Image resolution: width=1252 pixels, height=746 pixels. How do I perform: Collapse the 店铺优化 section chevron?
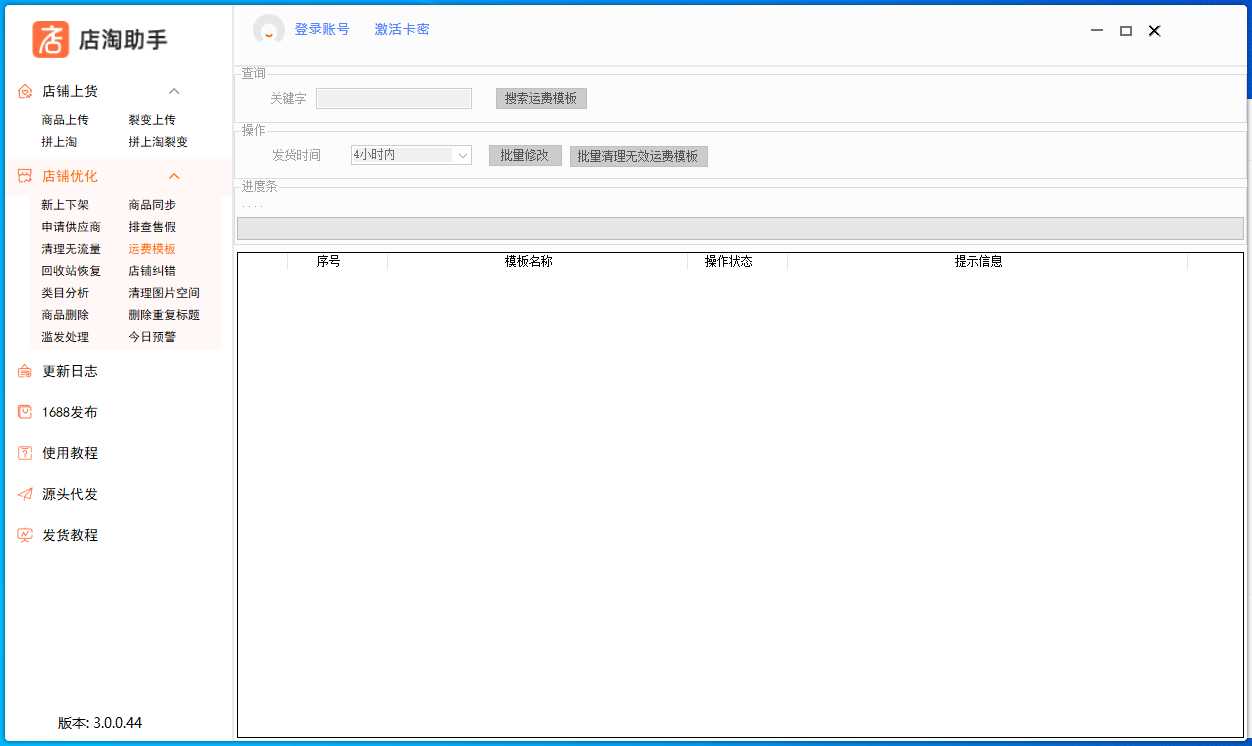[173, 176]
